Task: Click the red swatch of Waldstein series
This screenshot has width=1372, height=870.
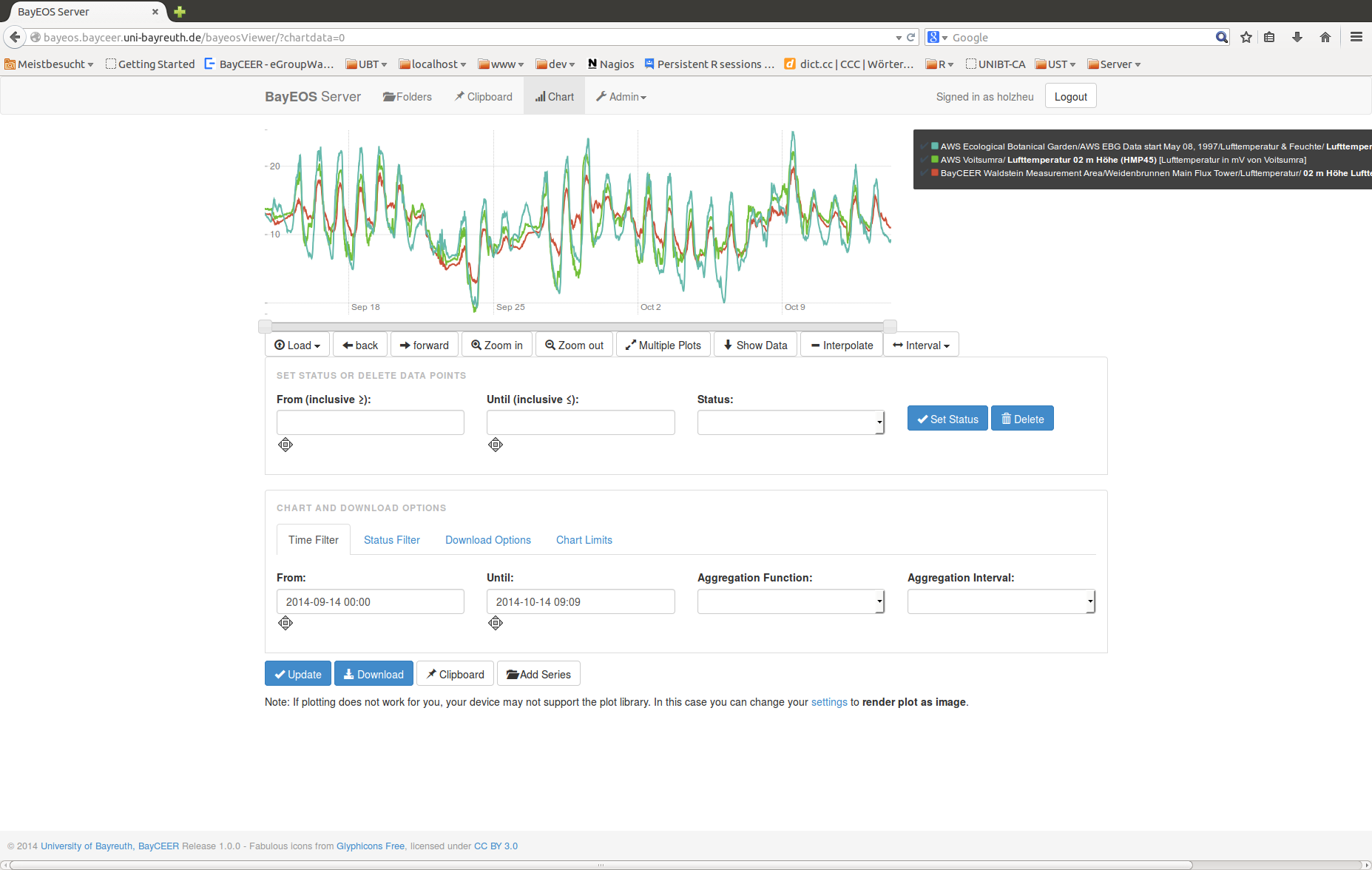Action: pyautogui.click(x=935, y=173)
